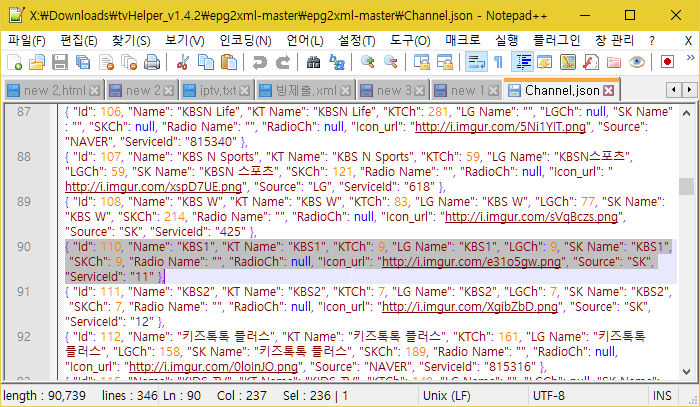700x407 pixels.
Task: Open the user-defined language dialog icon
Action: pyautogui.click(x=545, y=62)
